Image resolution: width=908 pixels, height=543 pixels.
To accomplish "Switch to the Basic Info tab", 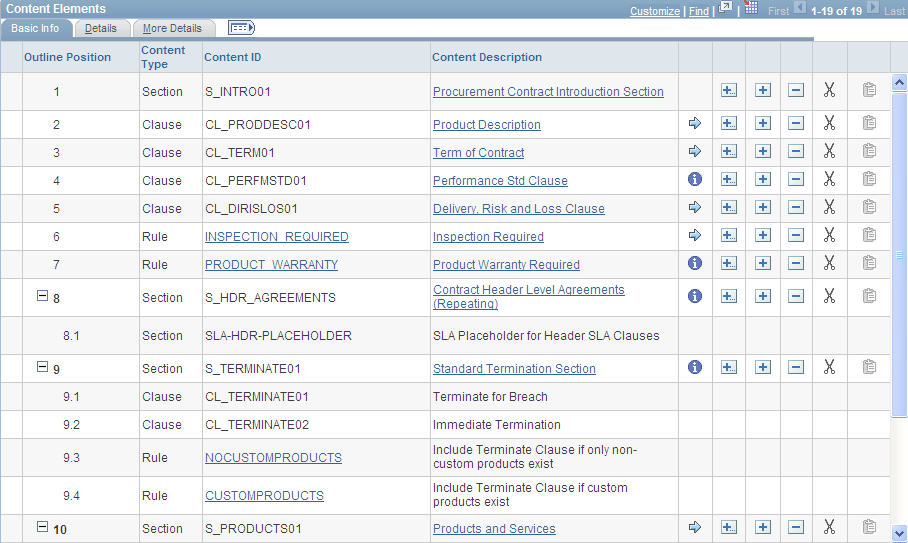I will pos(35,28).
